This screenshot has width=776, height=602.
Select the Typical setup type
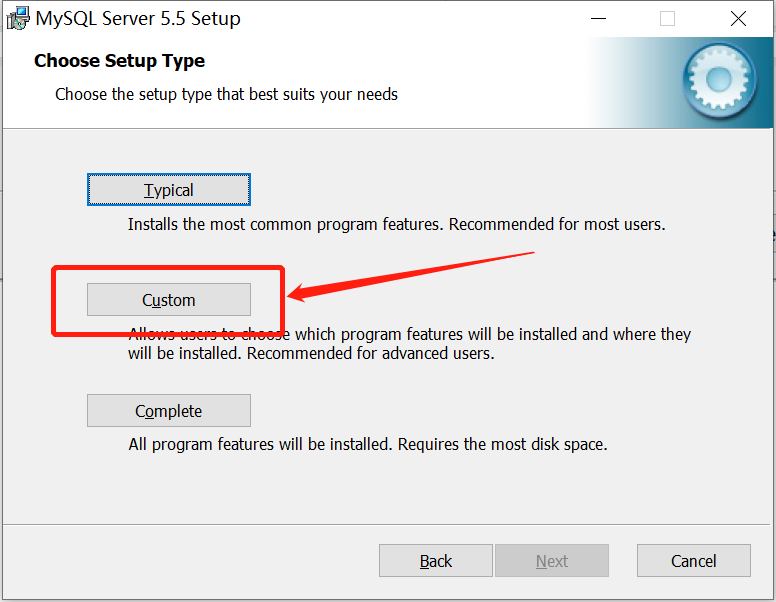point(169,190)
